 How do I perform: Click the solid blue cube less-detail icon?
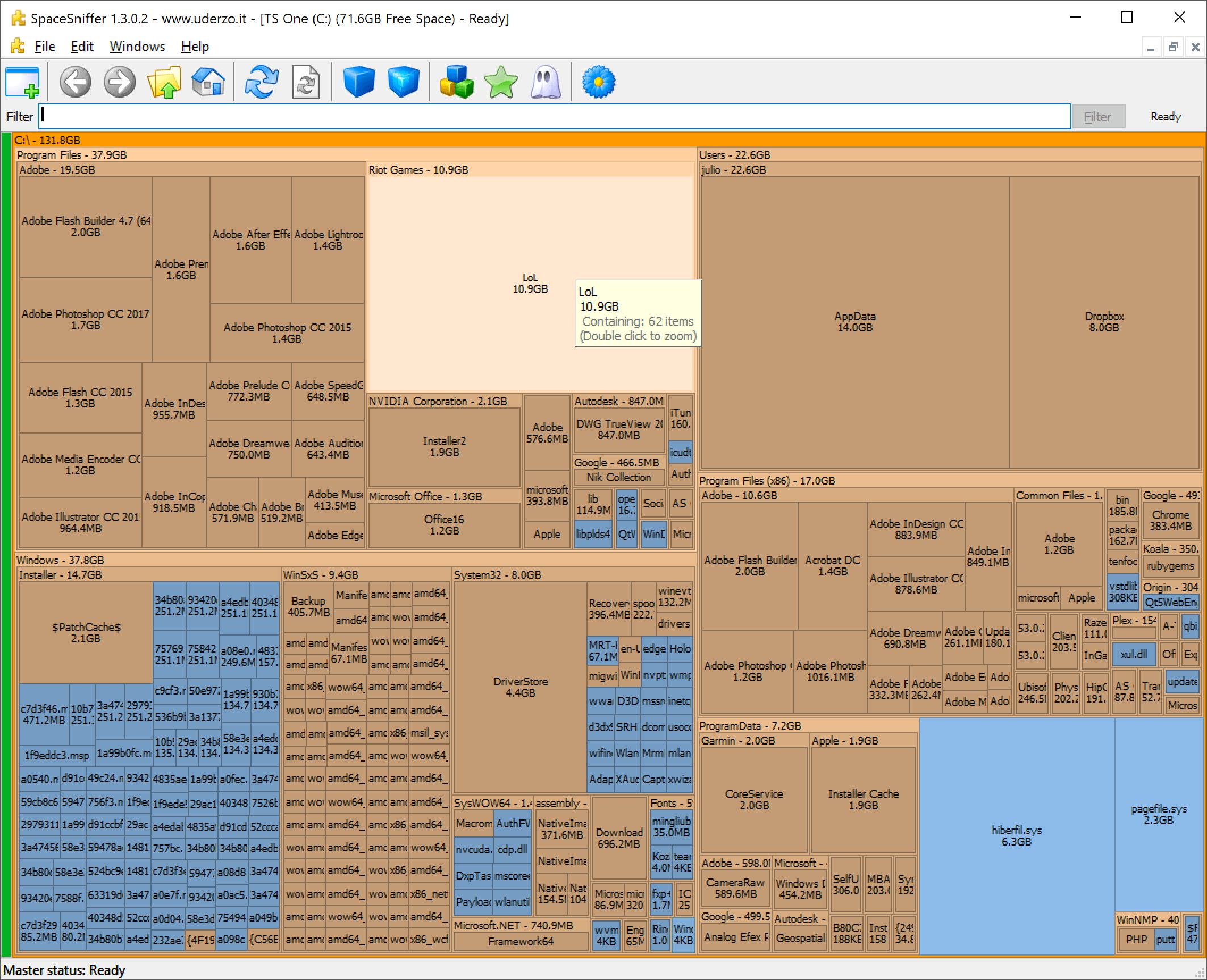tap(359, 82)
